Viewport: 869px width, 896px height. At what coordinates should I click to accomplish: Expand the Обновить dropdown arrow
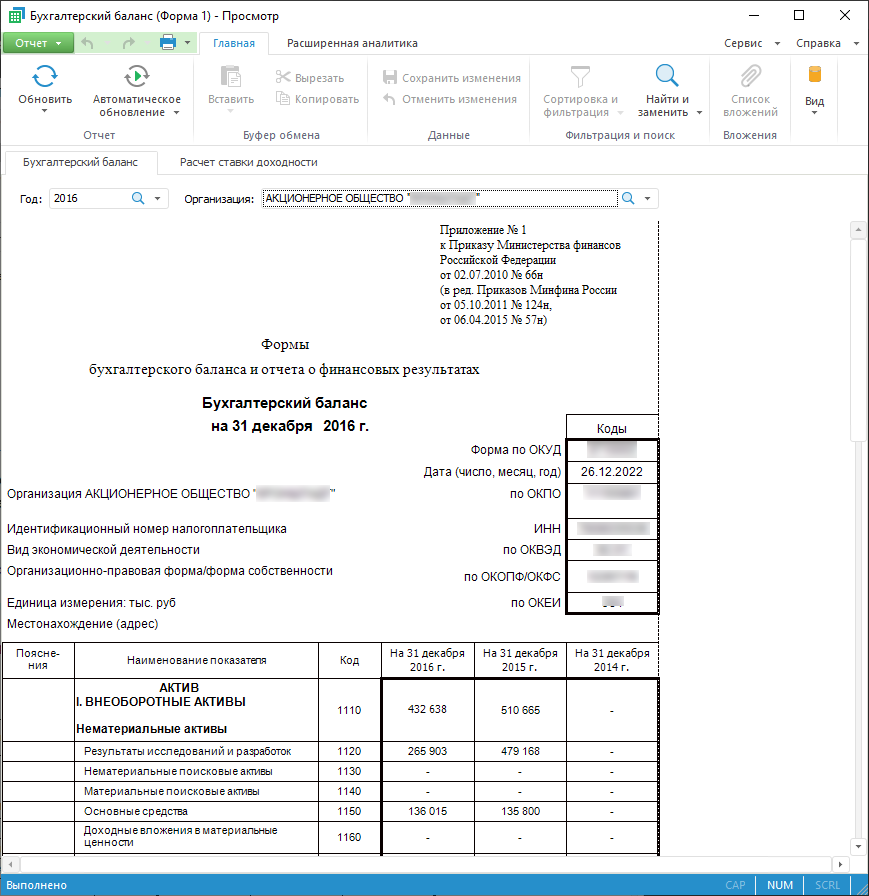(45, 111)
